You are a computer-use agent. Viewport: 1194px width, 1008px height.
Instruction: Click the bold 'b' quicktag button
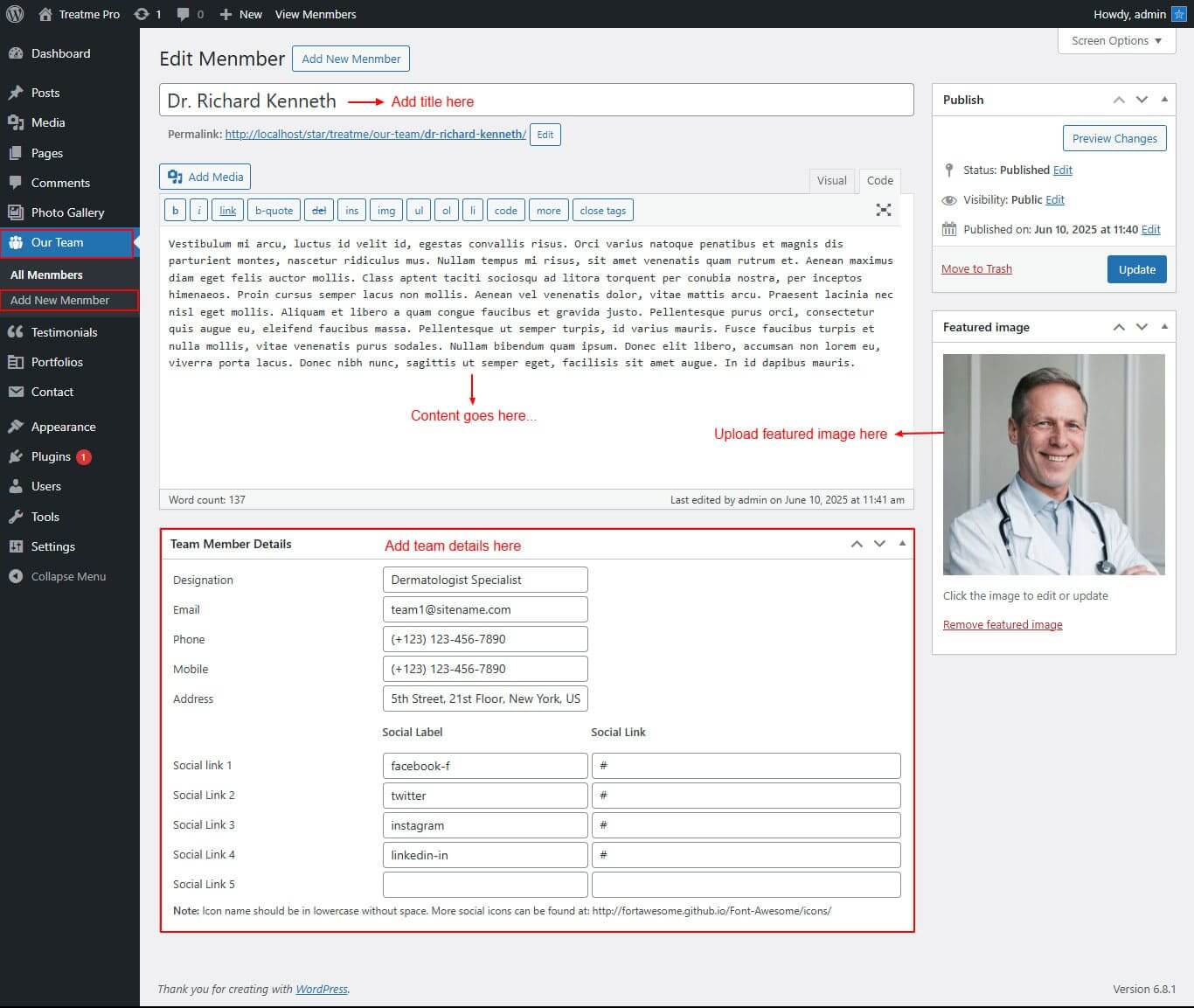click(175, 211)
